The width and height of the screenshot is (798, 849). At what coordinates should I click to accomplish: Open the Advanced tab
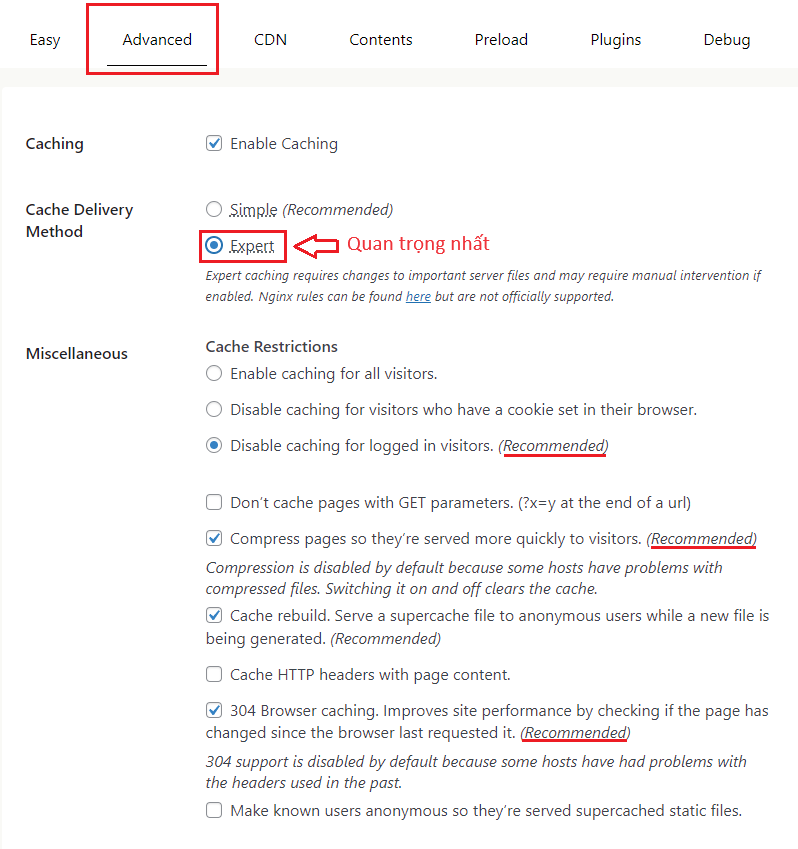click(x=157, y=40)
